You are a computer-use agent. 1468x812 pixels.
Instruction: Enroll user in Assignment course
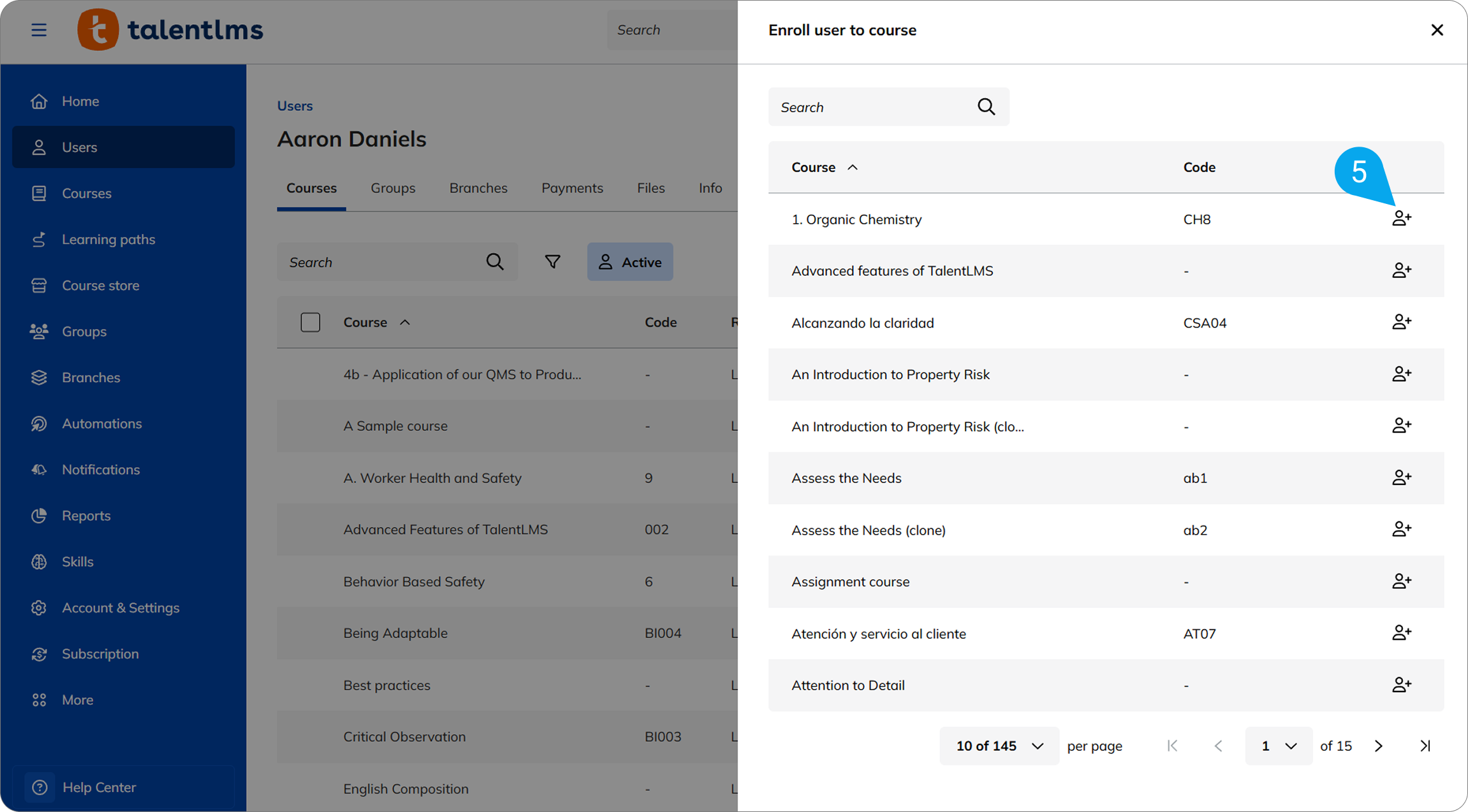click(x=1401, y=581)
